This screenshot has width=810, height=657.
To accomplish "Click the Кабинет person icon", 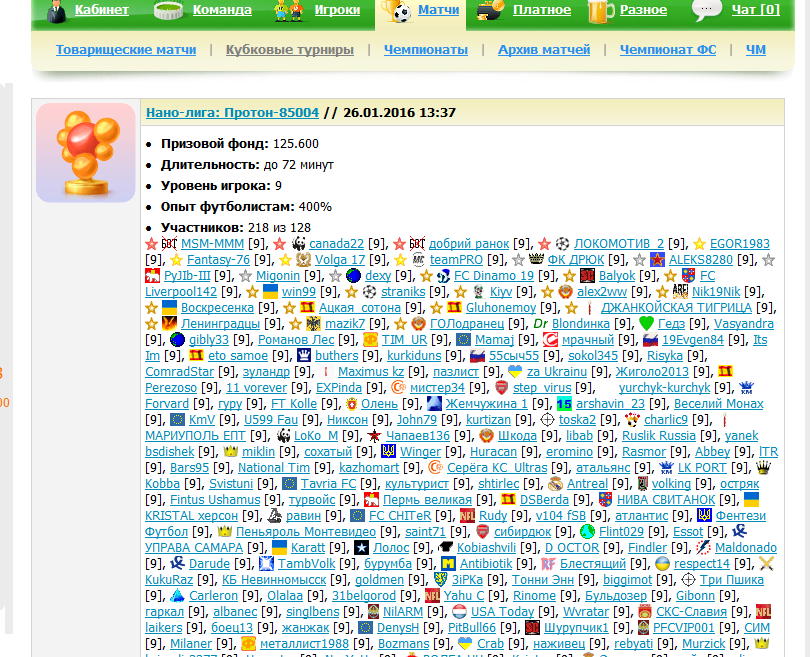I will [56, 11].
